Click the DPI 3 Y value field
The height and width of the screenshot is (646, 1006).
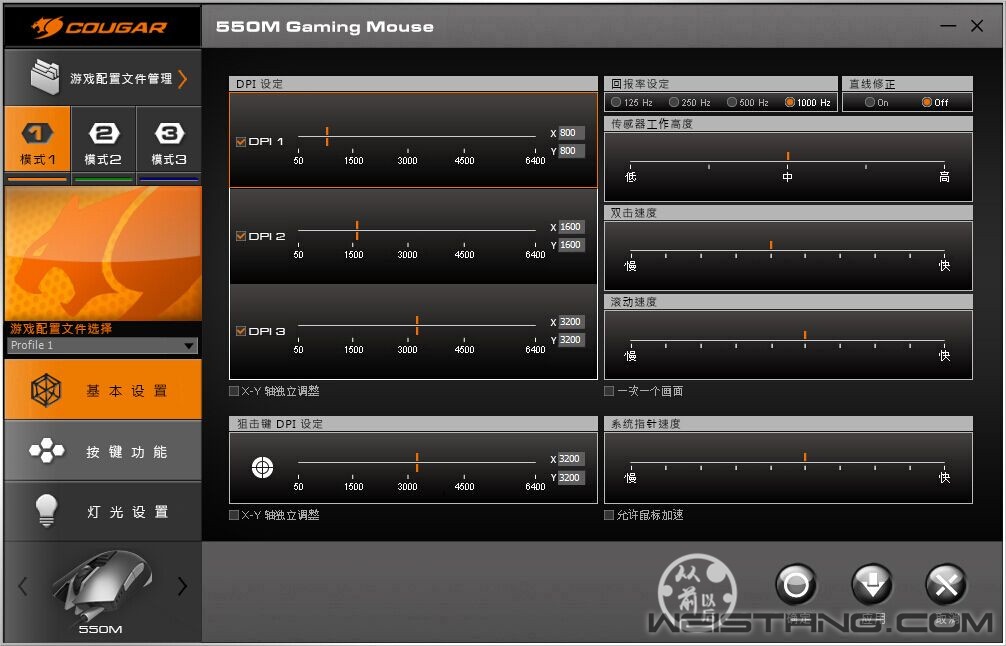click(571, 339)
